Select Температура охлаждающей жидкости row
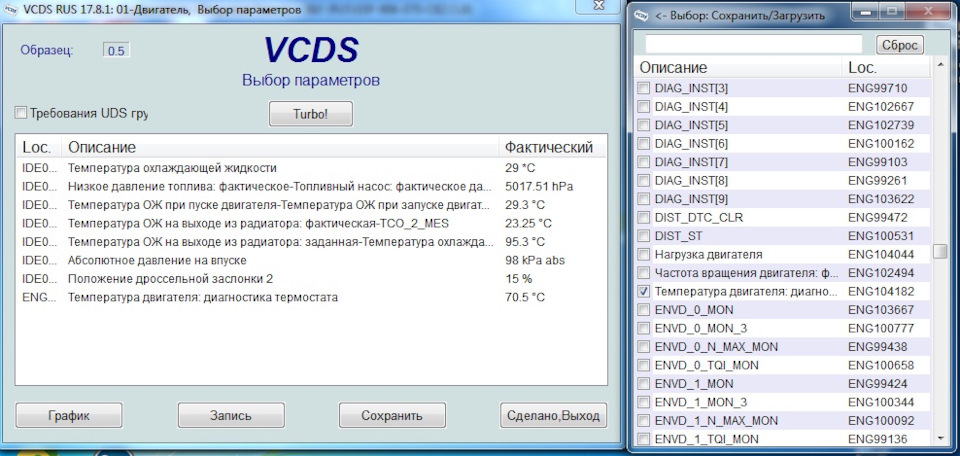 [311, 167]
